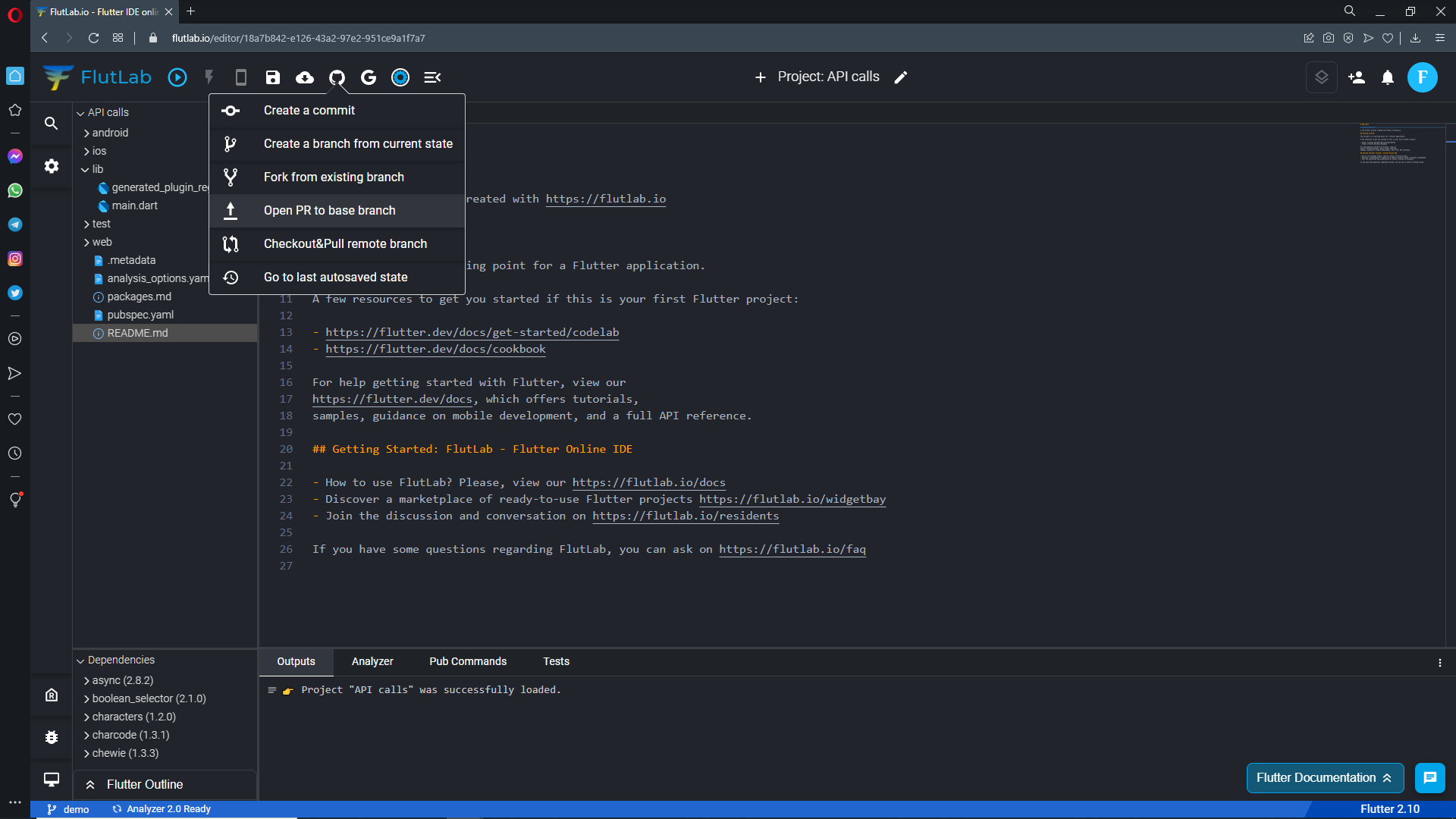This screenshot has width=1456, height=819.
Task: Open the collapse menu lines icon
Action: coord(432,77)
